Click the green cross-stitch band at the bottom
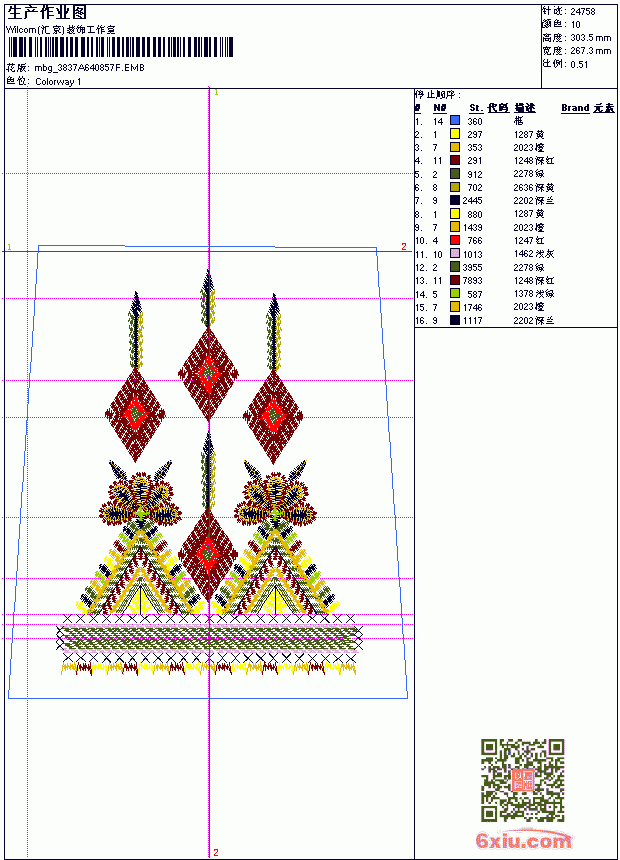This screenshot has width=620, height=860. [x=210, y=638]
